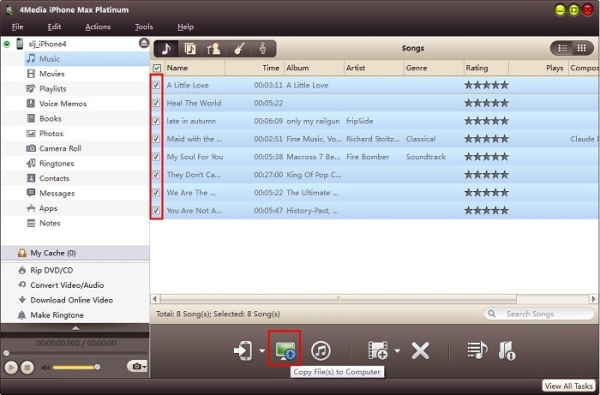Switch to list view mode

pos(562,48)
